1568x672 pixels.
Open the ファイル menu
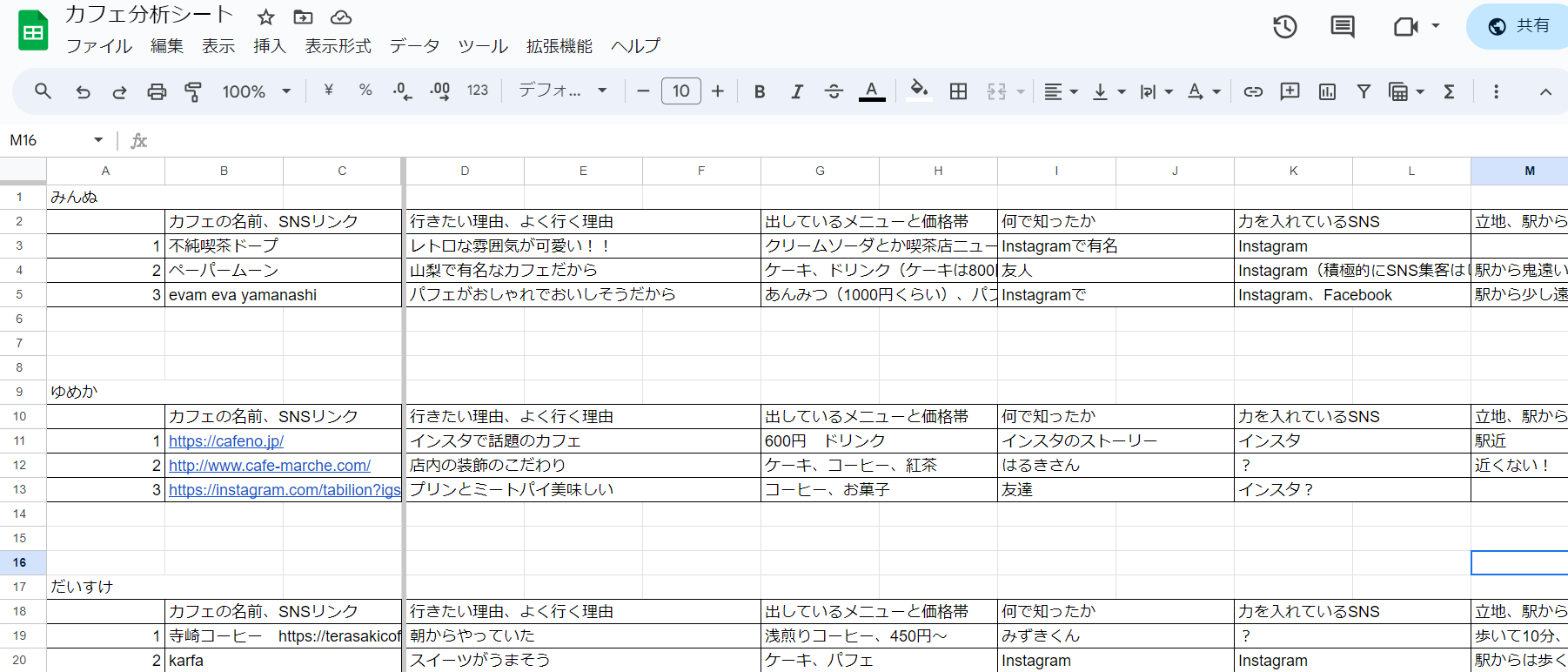(x=99, y=46)
